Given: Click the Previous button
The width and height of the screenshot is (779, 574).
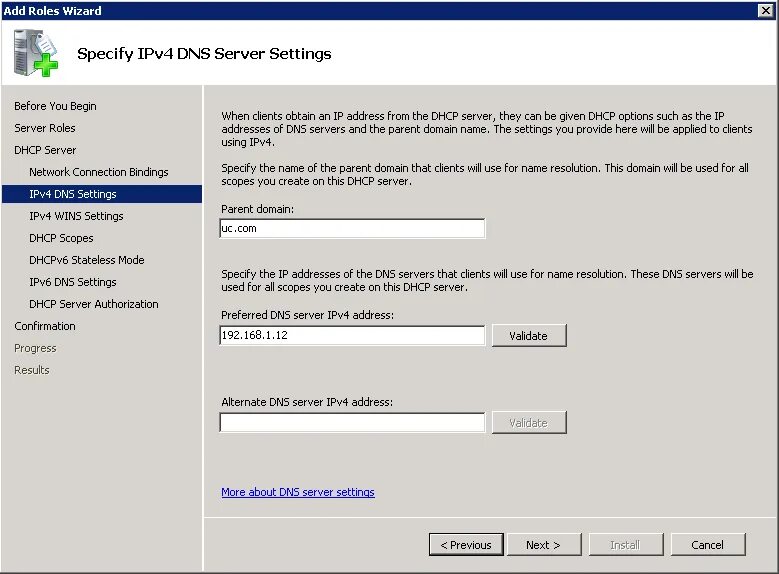Looking at the screenshot, I should click(x=466, y=545).
